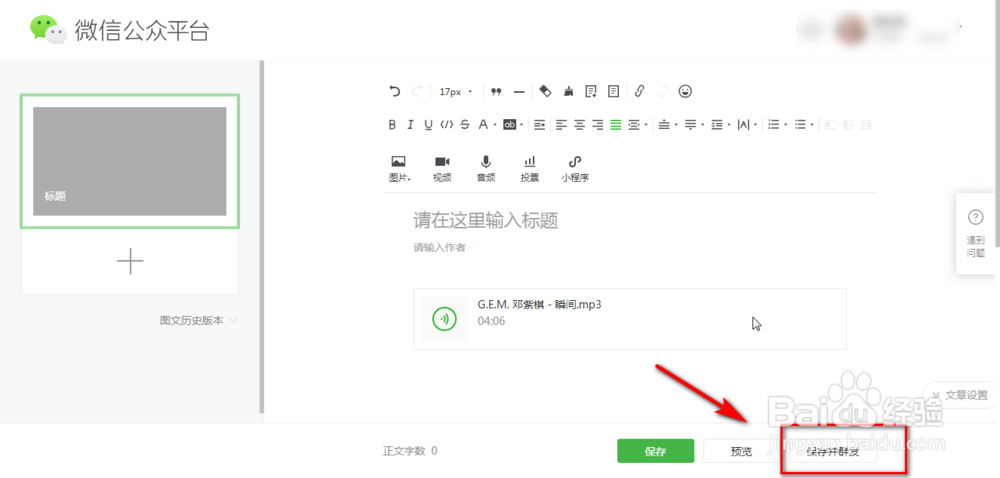Screen dimensions: 1000x478
Task: Play the G.E.M. 邓紫棋 audio clip
Action: pyautogui.click(x=444, y=319)
